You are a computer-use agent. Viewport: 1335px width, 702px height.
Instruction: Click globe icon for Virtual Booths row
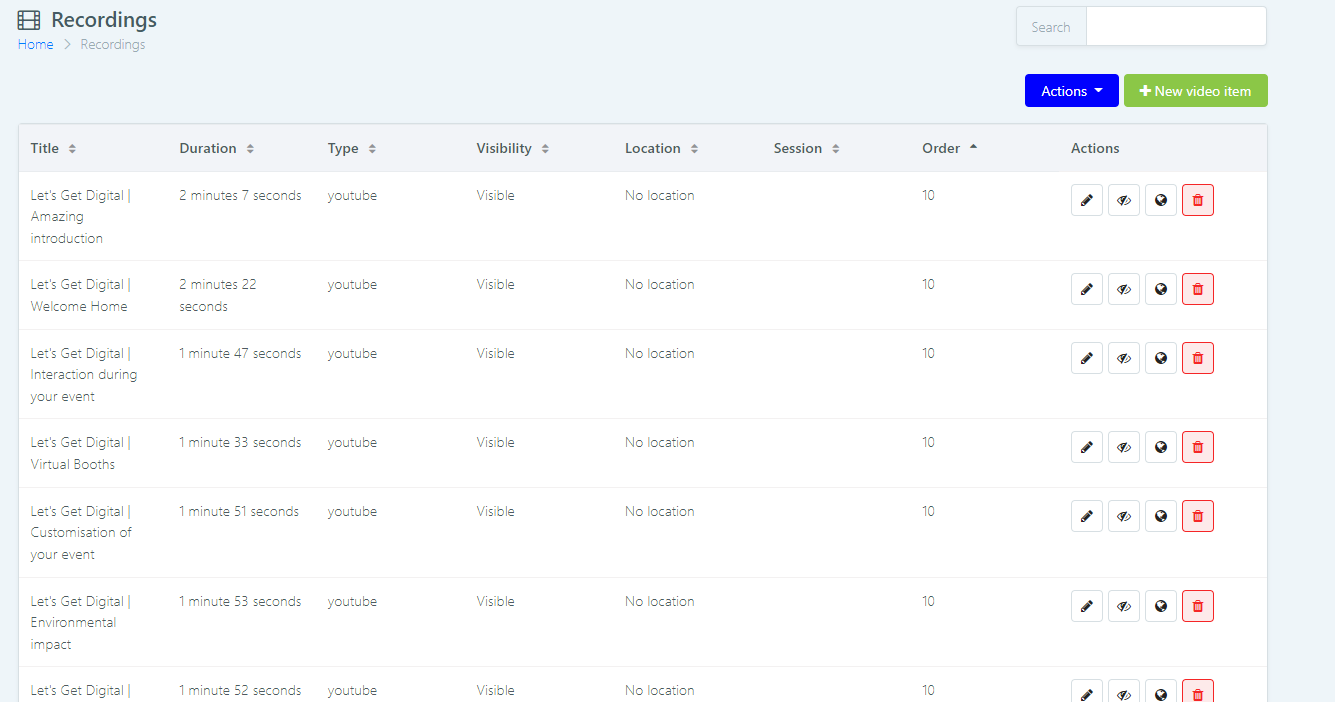[1161, 447]
